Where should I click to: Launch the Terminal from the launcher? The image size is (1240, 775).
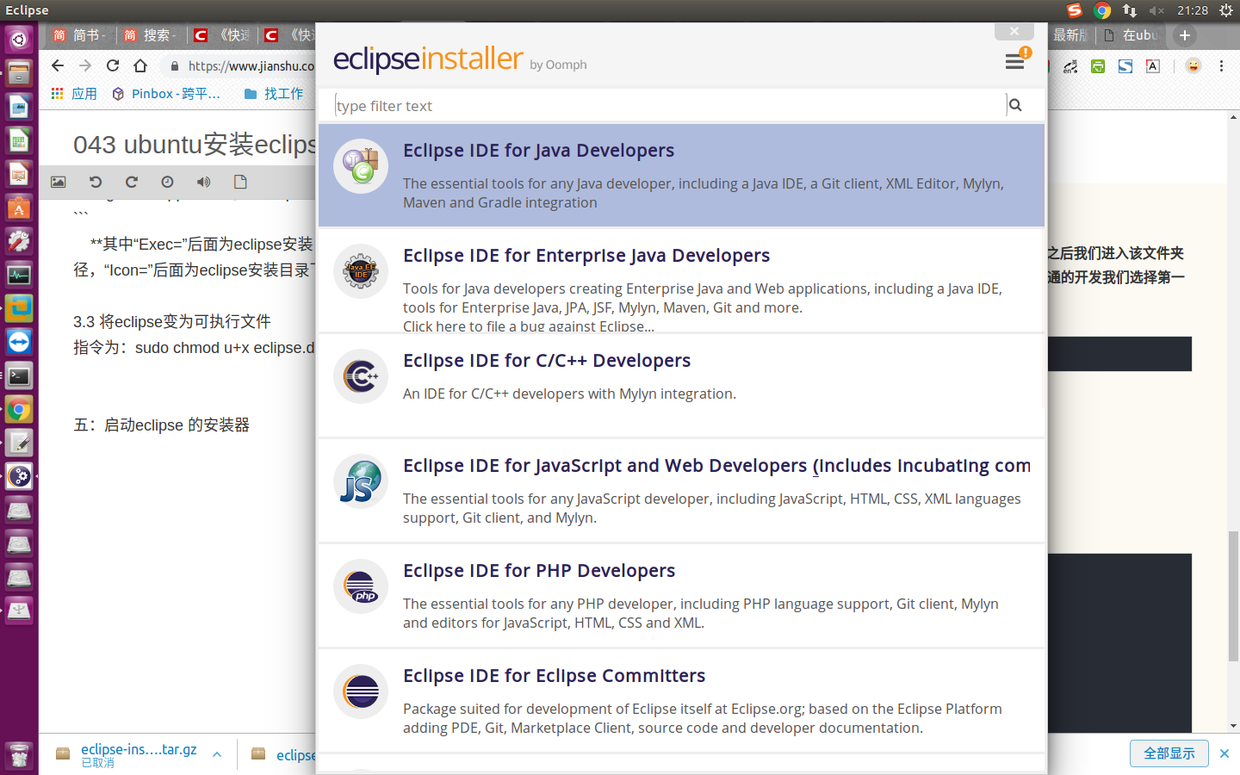[x=19, y=376]
